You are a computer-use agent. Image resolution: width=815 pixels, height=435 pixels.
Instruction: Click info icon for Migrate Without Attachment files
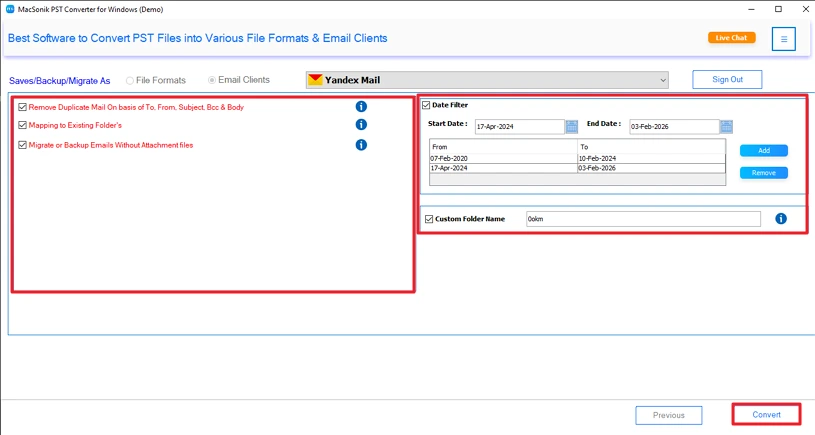point(361,145)
